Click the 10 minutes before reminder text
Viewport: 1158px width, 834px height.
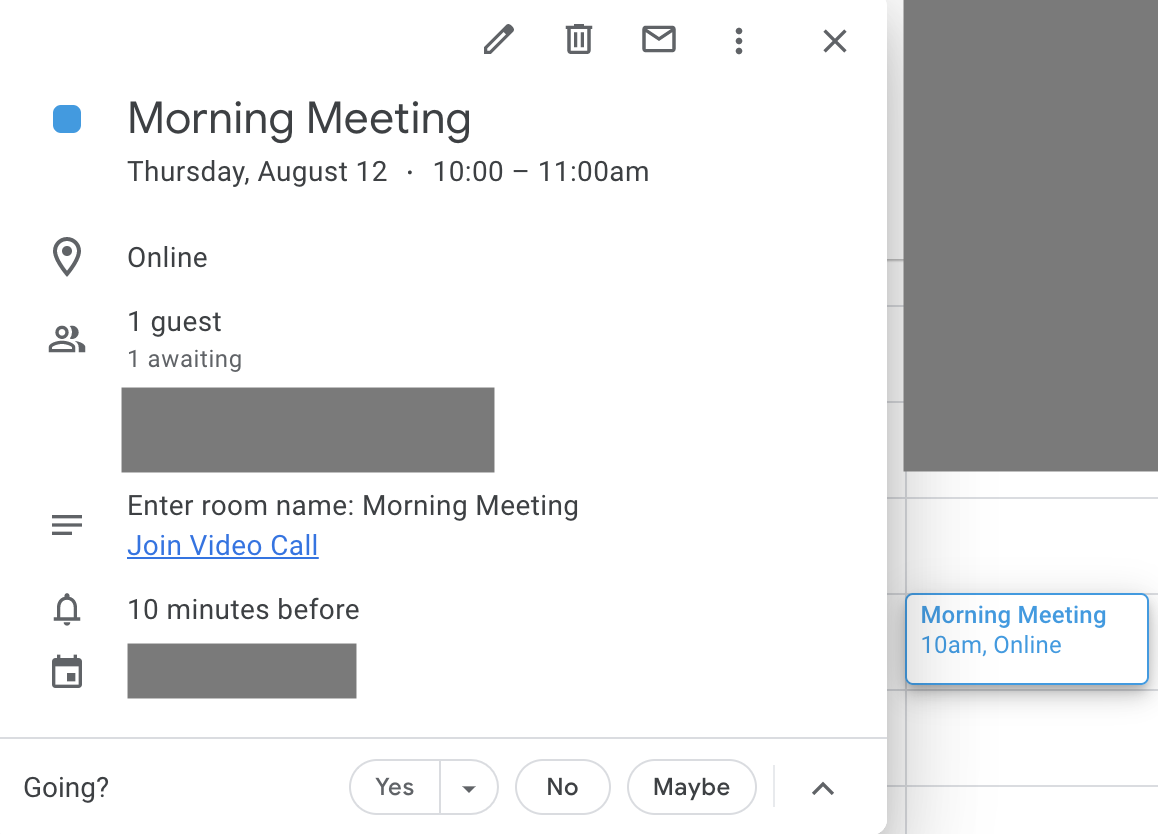tap(243, 609)
